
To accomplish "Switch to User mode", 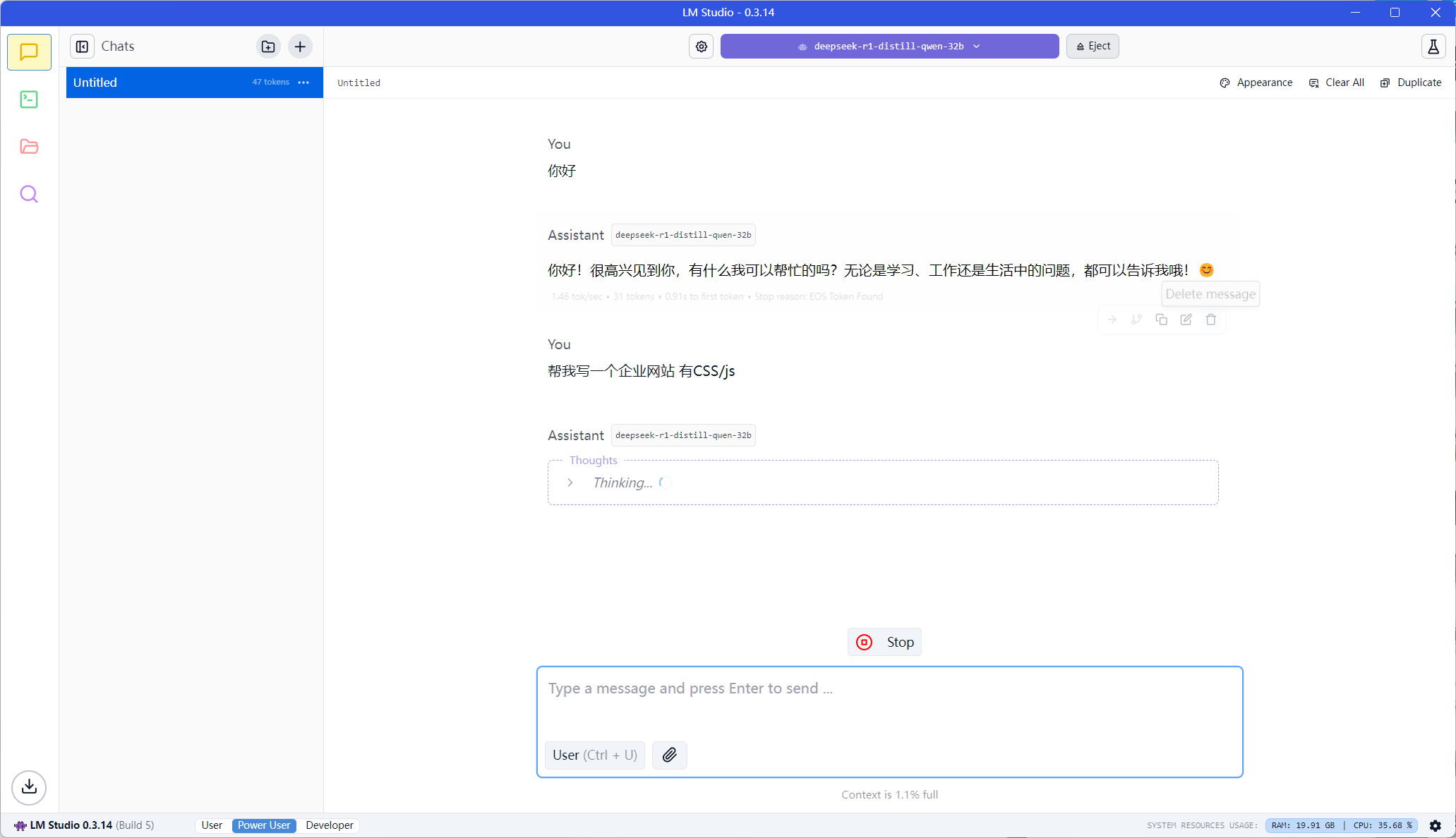I will pos(212,825).
